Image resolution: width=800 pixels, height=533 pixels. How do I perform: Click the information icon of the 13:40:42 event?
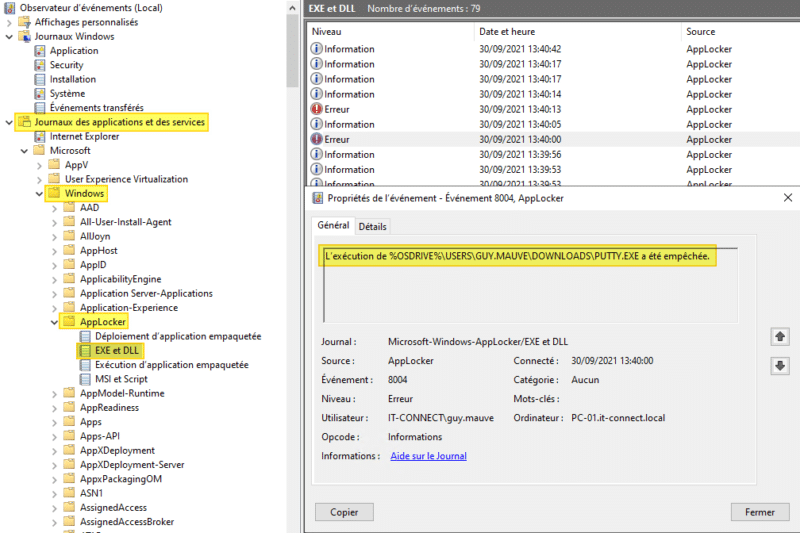pyautogui.click(x=317, y=49)
